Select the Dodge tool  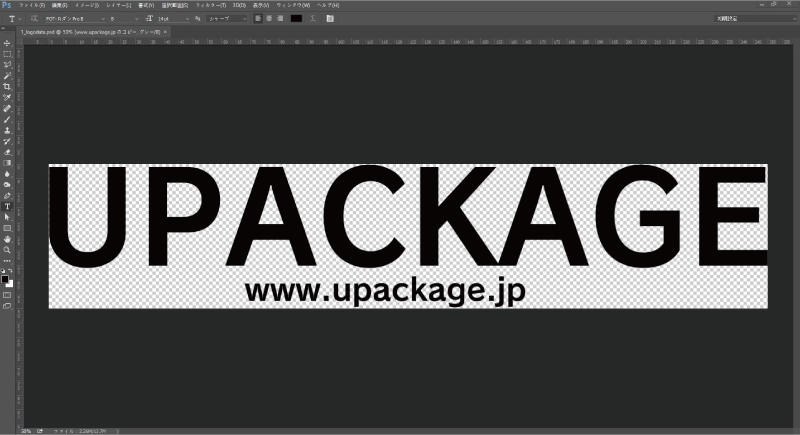pos(7,185)
